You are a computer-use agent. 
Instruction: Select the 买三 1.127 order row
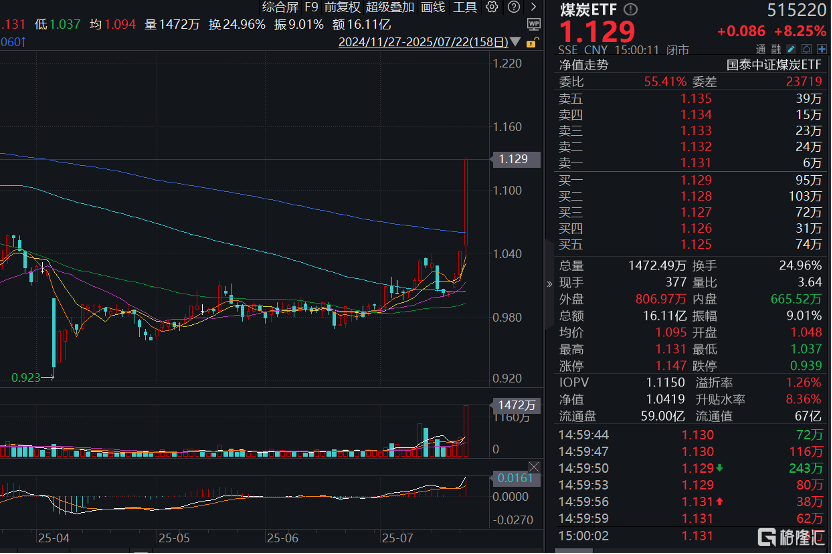tap(690, 212)
